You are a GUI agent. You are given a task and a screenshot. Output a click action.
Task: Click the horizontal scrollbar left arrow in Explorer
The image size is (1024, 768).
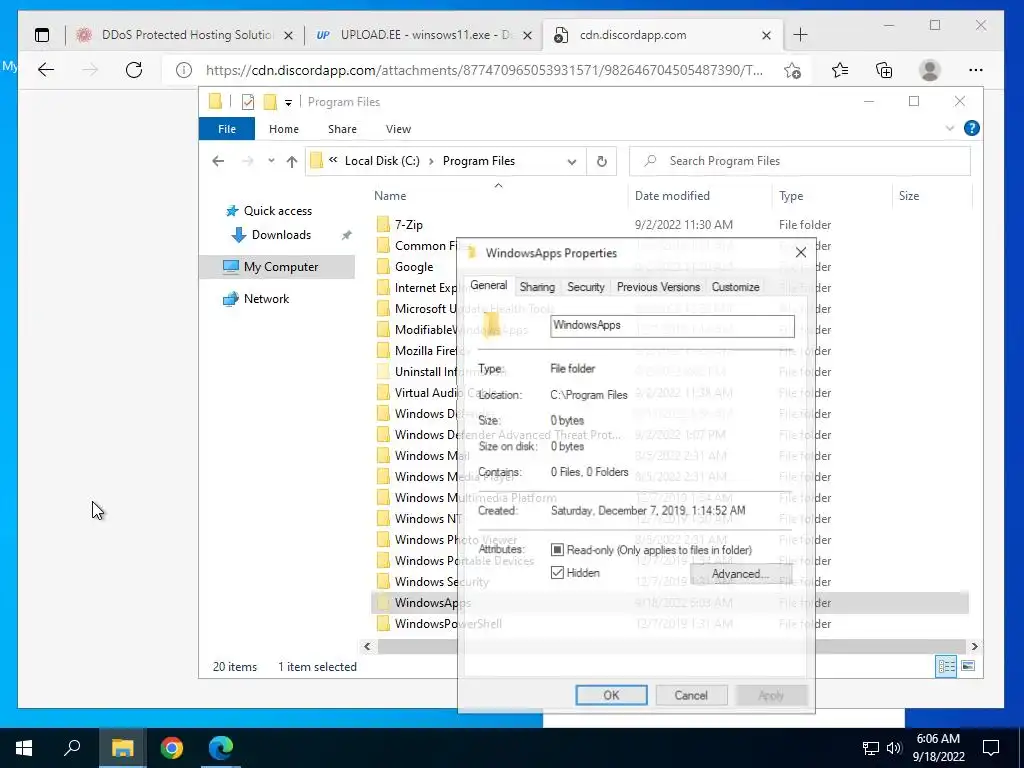(x=367, y=647)
